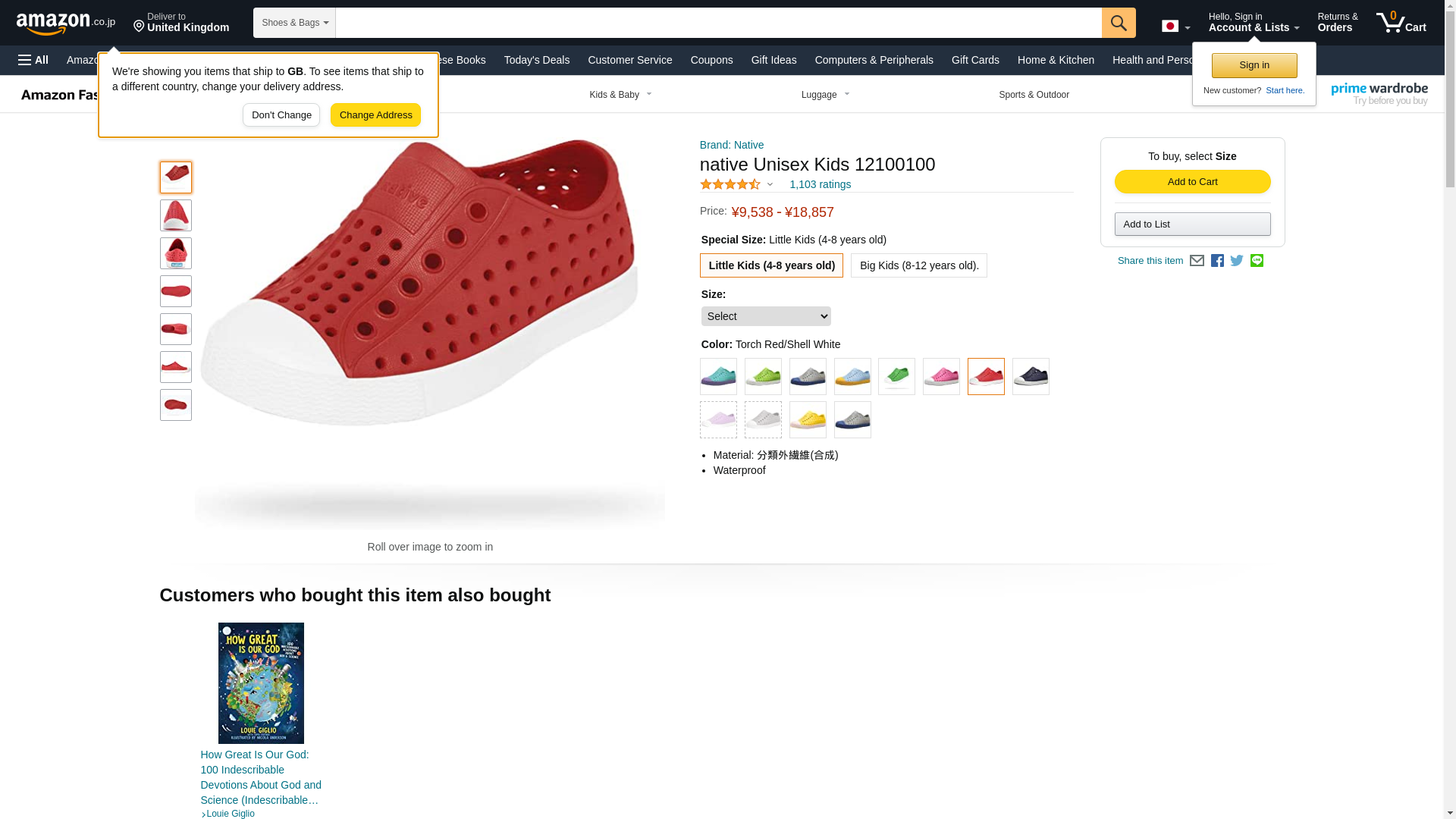
Task: Click Add to Cart button
Action: [1192, 182]
